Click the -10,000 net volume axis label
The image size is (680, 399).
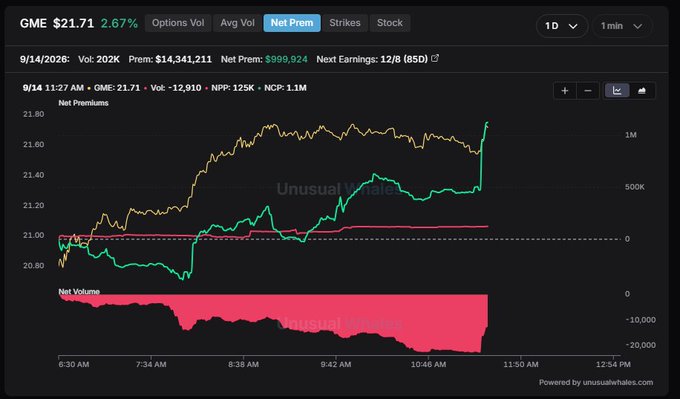tap(641, 320)
